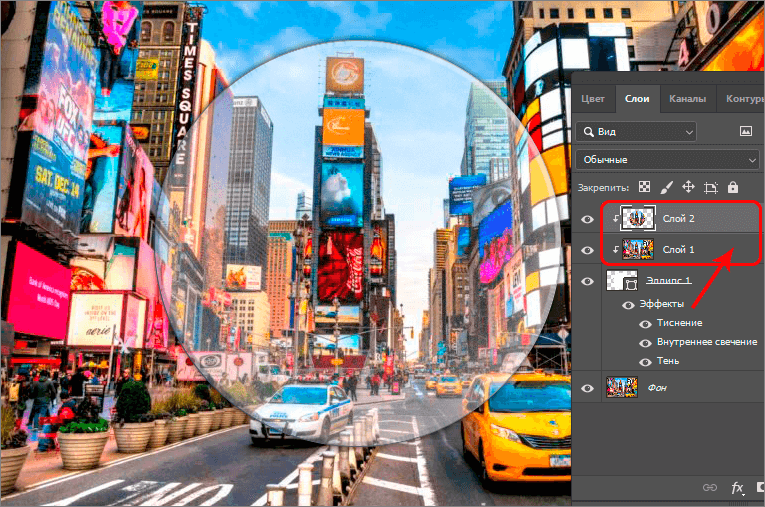Open the Вид layer filter dropdown

pos(636,132)
